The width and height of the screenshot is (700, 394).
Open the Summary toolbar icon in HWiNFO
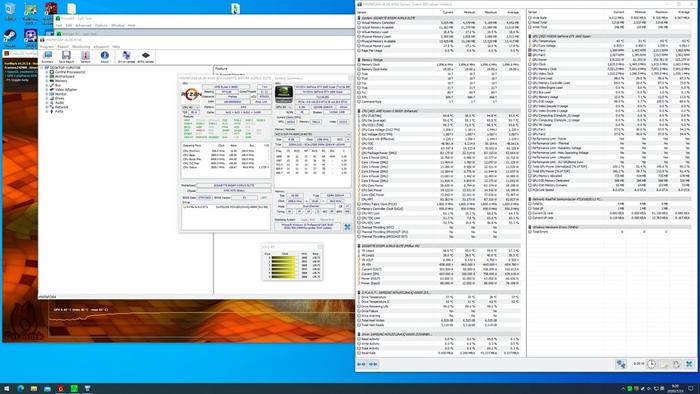47,57
